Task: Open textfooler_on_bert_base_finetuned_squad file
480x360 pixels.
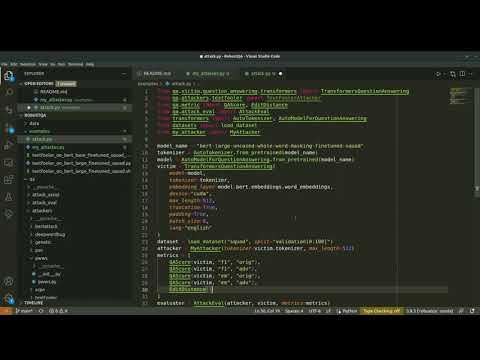Action: 78,155
